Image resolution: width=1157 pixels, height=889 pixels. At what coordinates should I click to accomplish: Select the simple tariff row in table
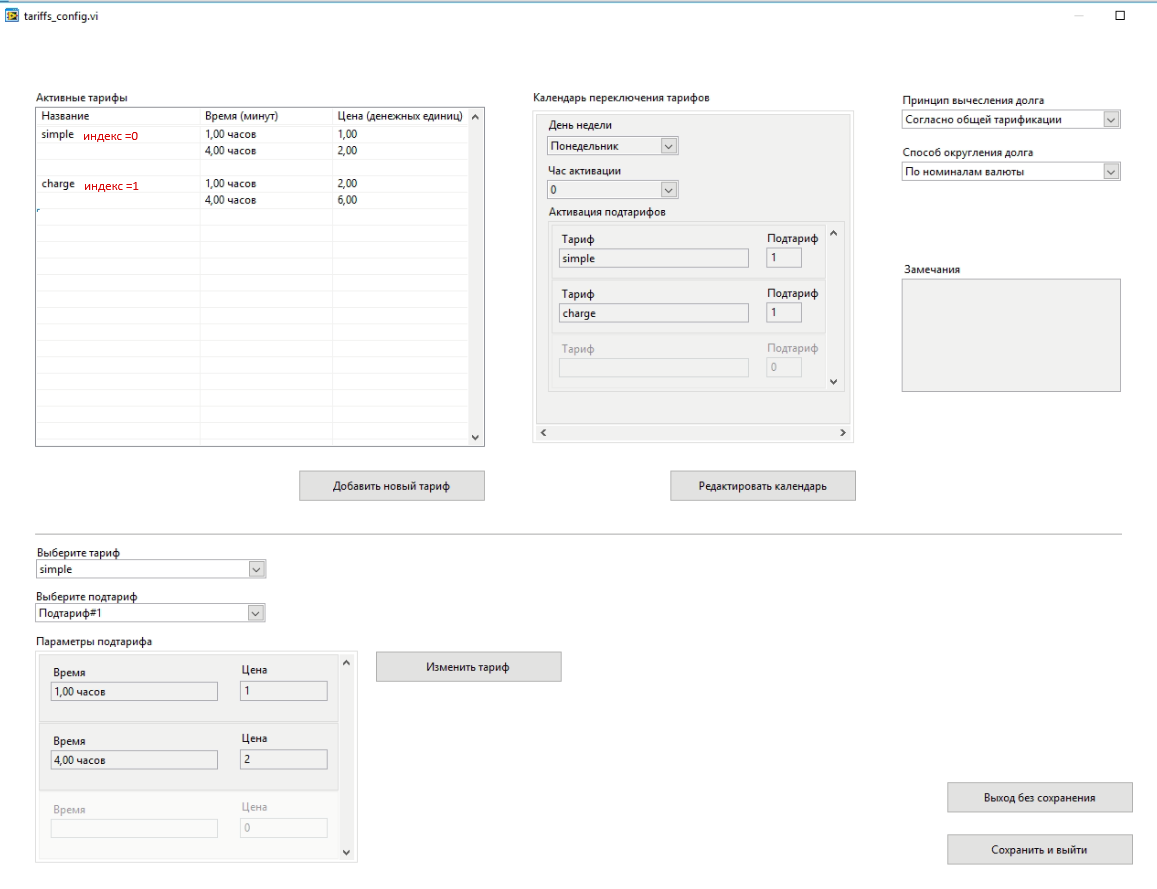coord(57,134)
